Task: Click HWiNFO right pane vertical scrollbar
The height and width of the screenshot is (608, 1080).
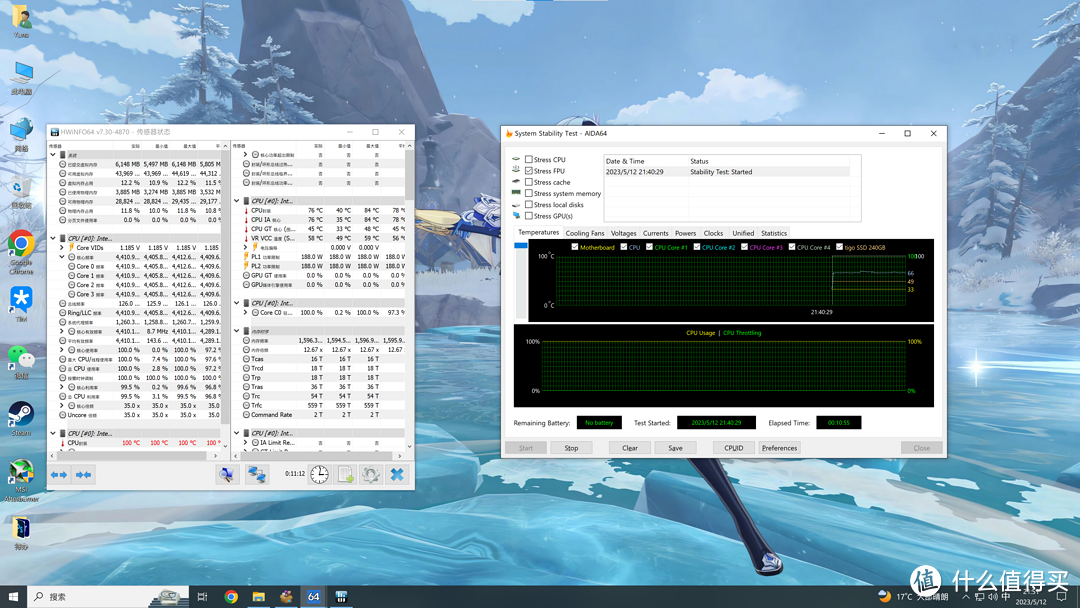Action: pyautogui.click(x=409, y=174)
